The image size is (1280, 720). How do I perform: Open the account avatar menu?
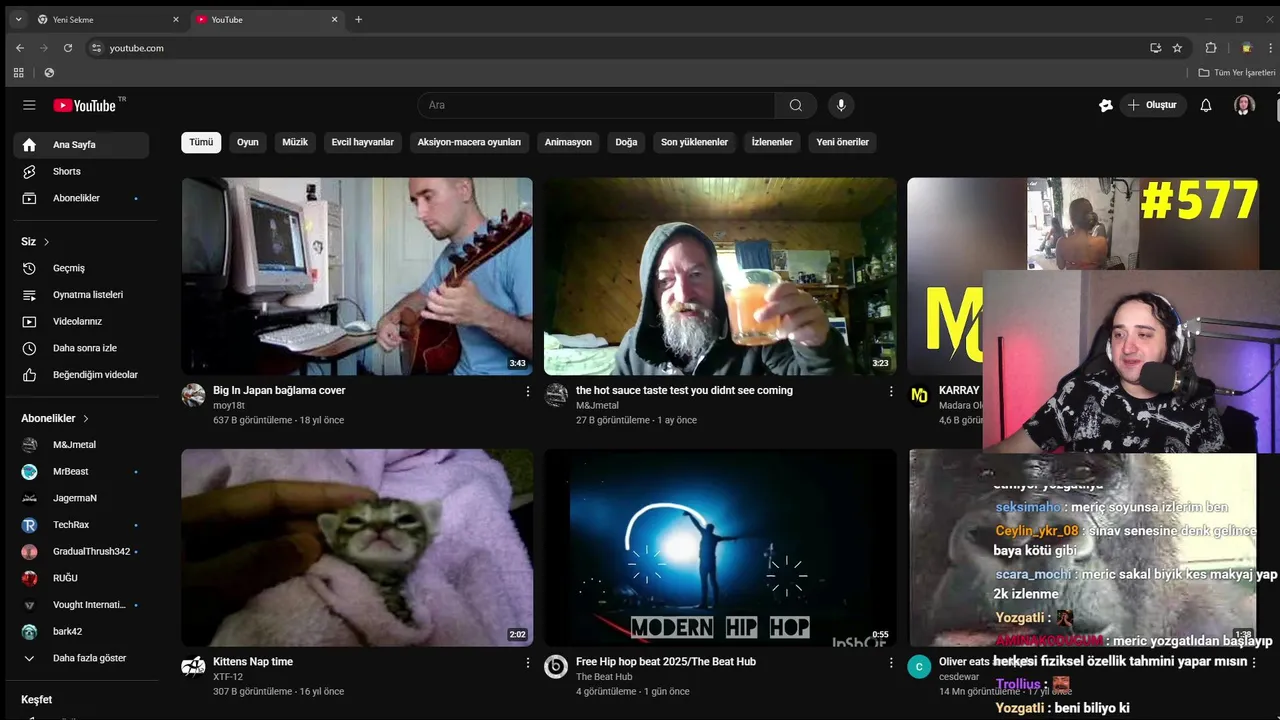[1244, 105]
